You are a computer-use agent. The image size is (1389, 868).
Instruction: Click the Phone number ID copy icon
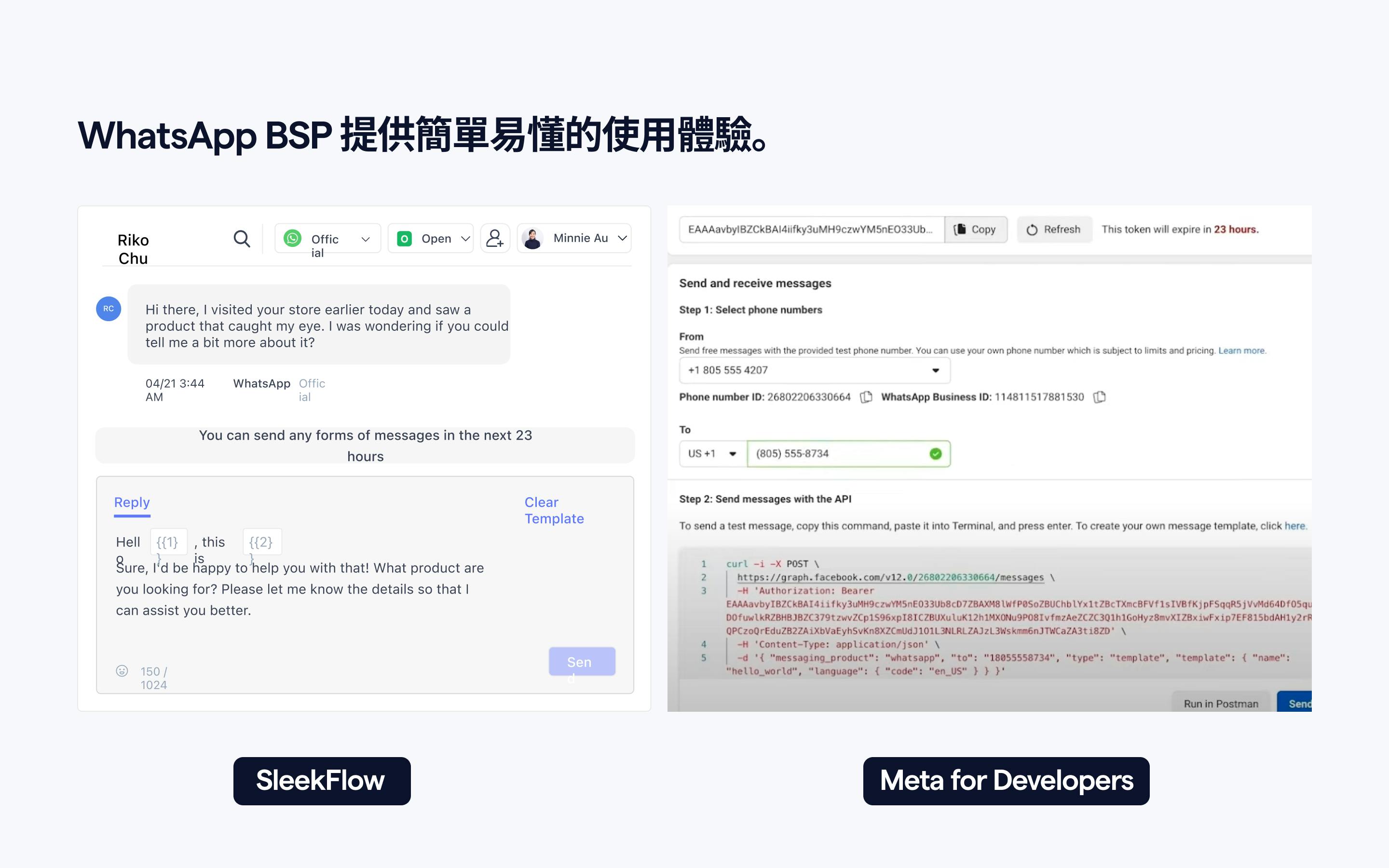[x=866, y=397]
